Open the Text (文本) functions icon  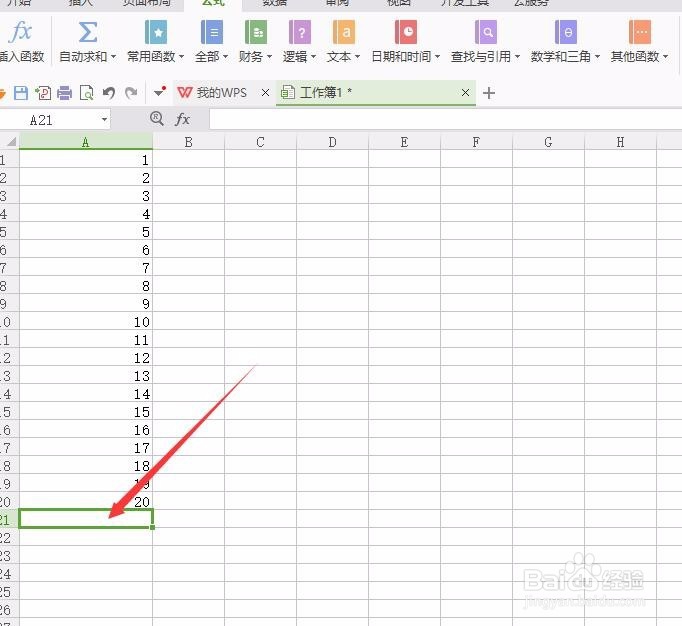click(344, 32)
